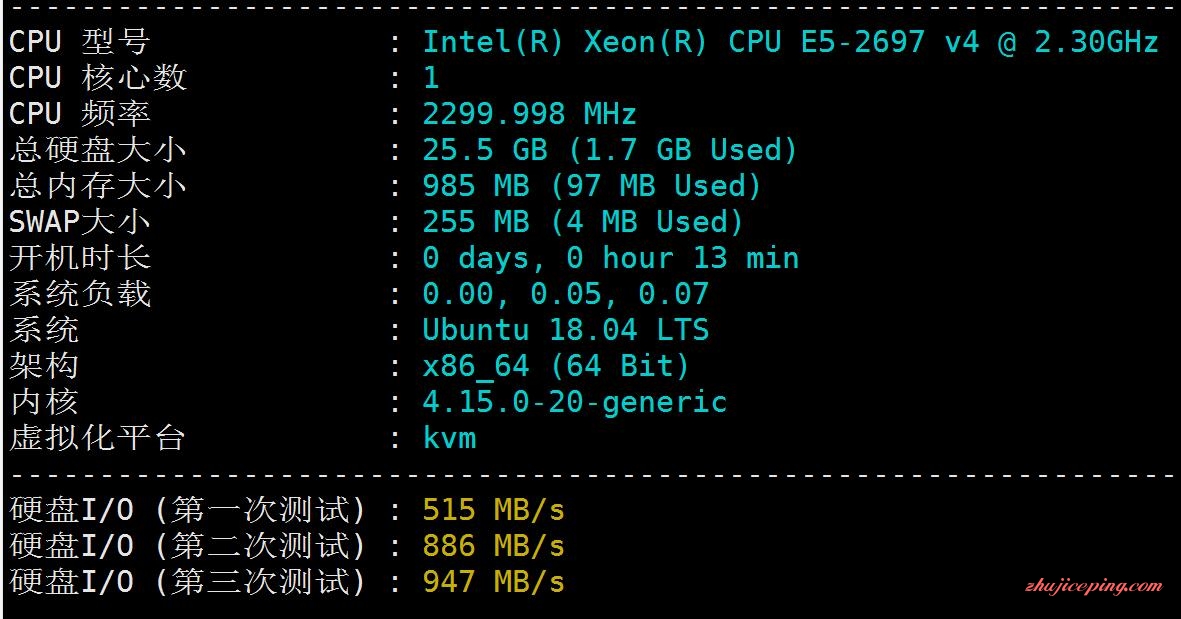1181x619 pixels.
Task: Click the third disk I/O result 947 MB/s
Action: click(x=493, y=582)
